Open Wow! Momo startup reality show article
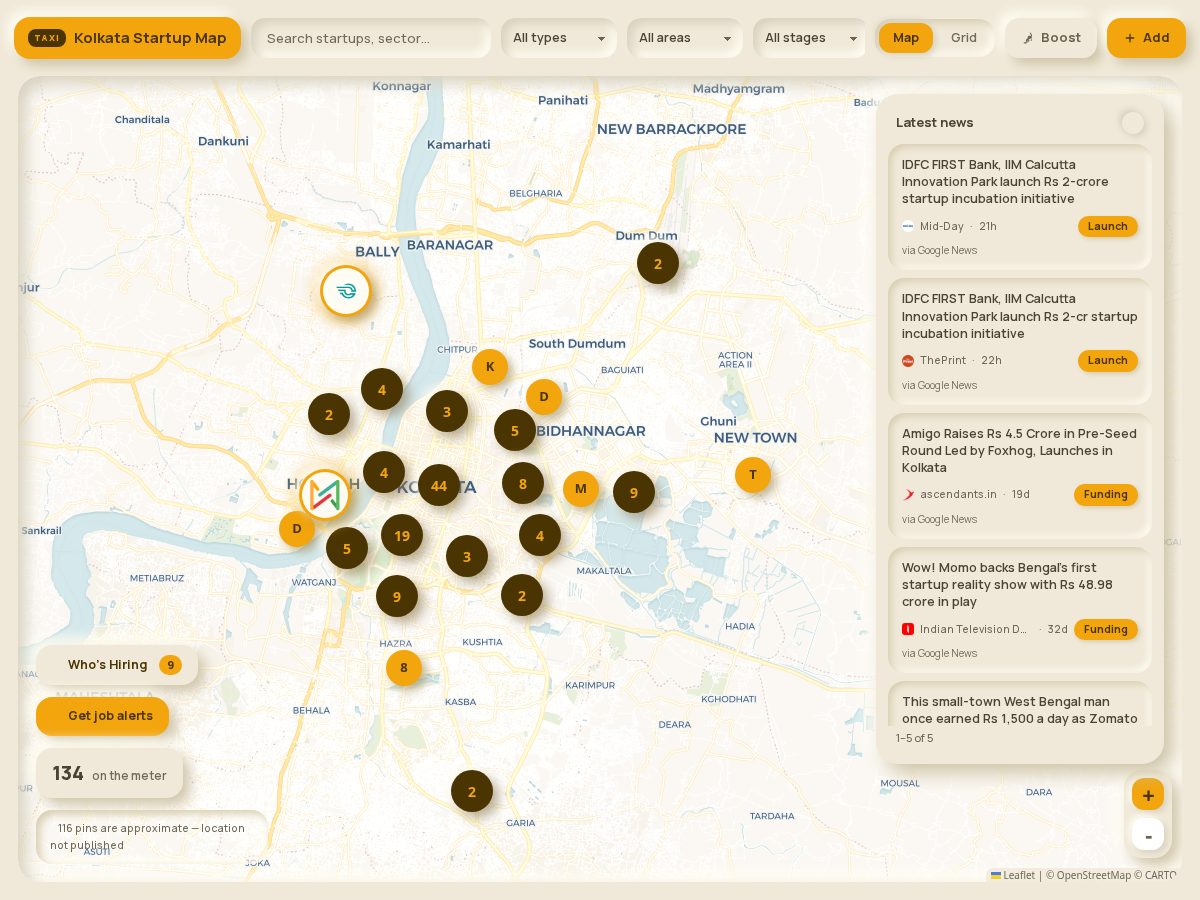This screenshot has height=900, width=1200. [x=1020, y=610]
